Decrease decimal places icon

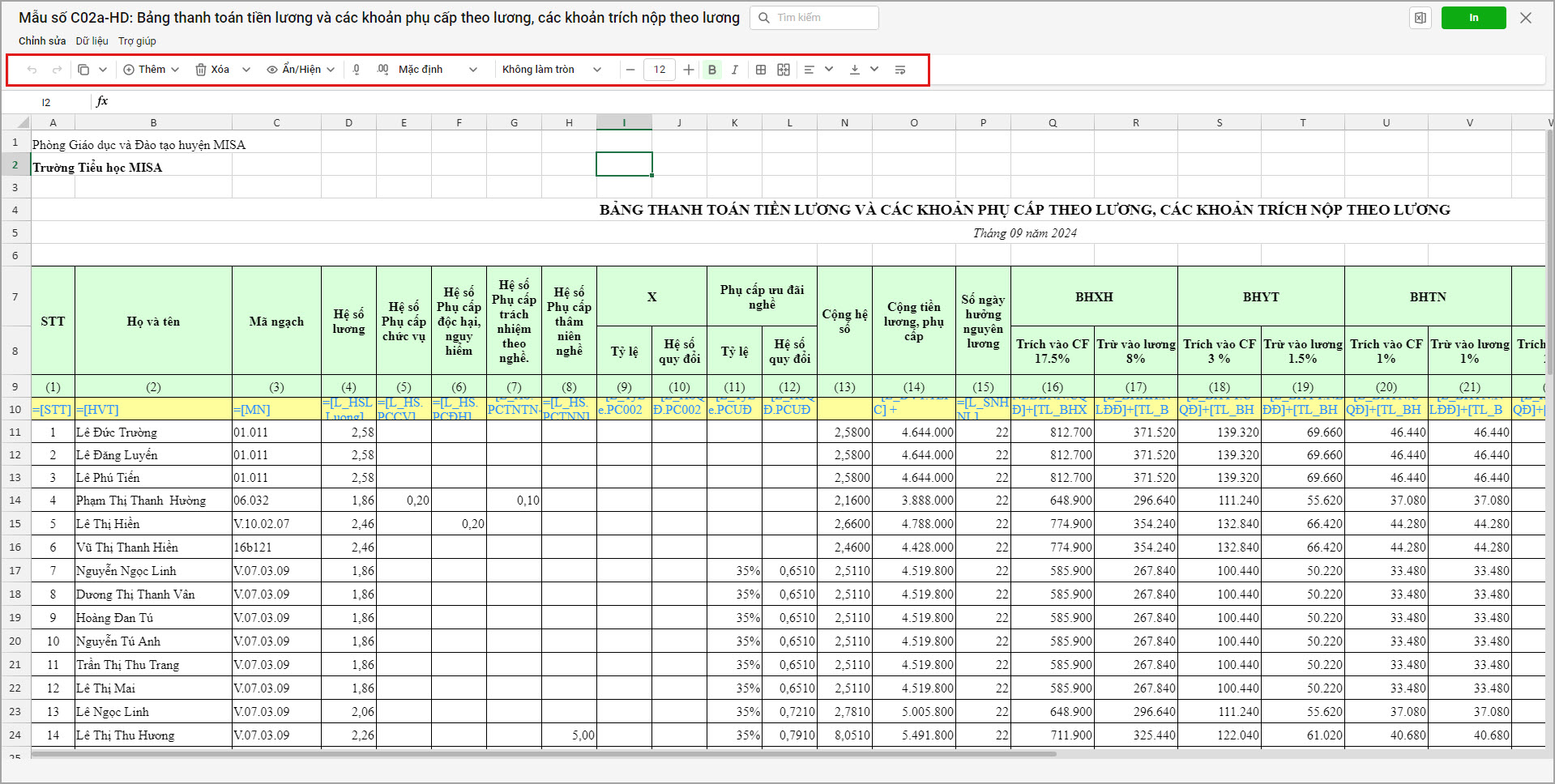pyautogui.click(x=357, y=70)
